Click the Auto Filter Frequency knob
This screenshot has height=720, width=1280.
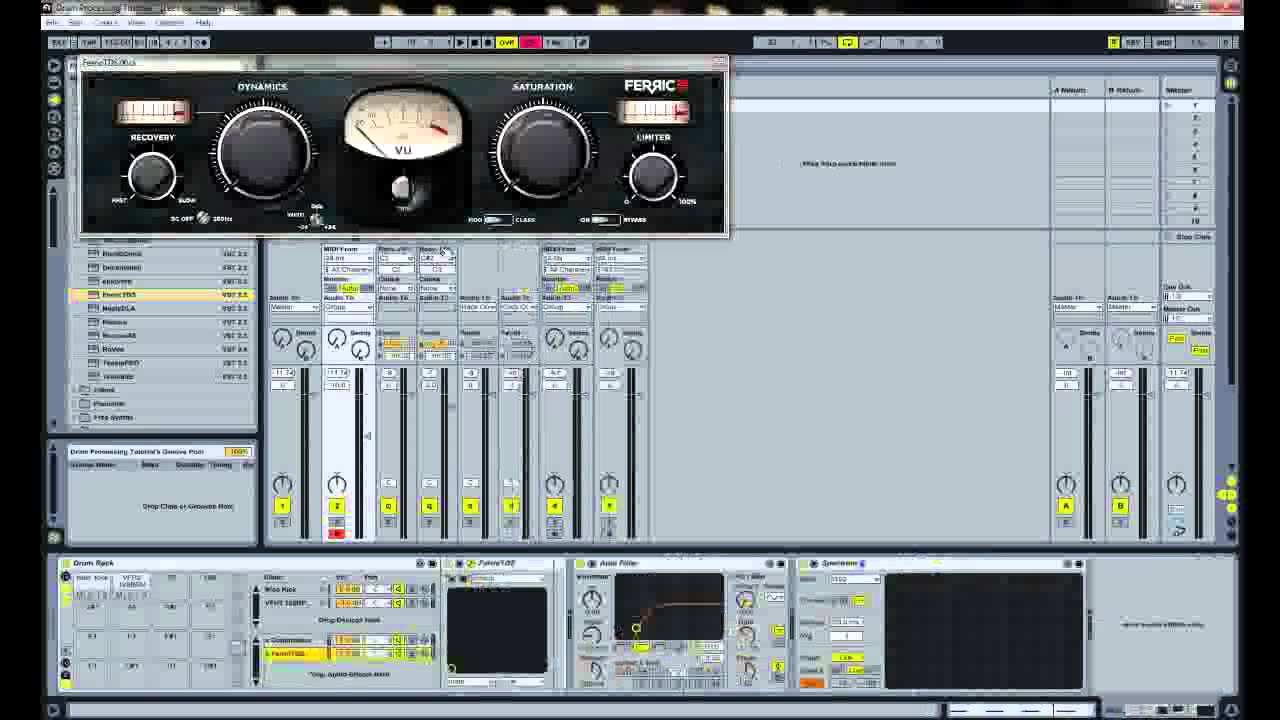pyautogui.click(x=592, y=600)
